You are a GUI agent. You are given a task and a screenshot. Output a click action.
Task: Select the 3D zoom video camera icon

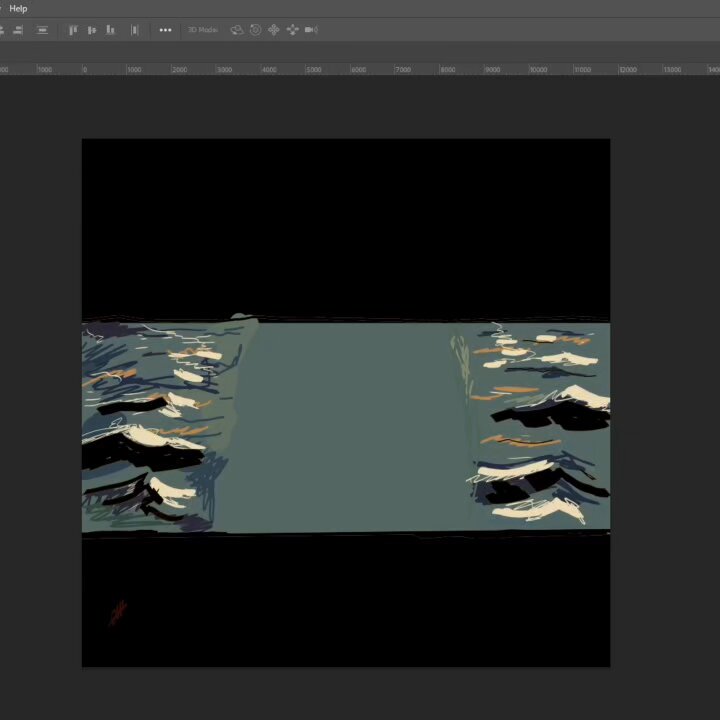pyautogui.click(x=311, y=30)
